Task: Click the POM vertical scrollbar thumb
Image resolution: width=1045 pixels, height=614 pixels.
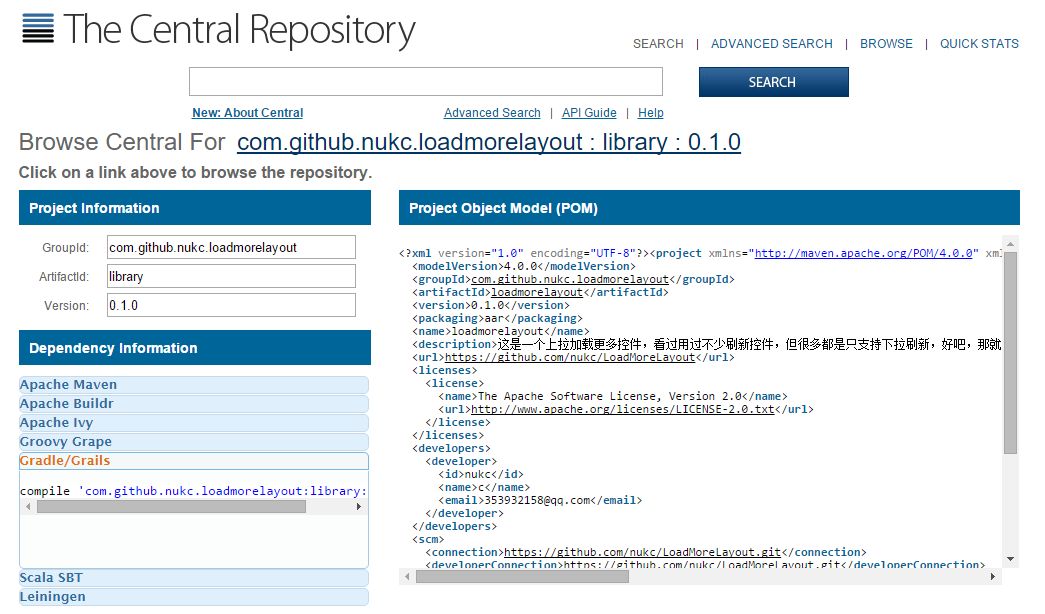Action: (x=1010, y=353)
